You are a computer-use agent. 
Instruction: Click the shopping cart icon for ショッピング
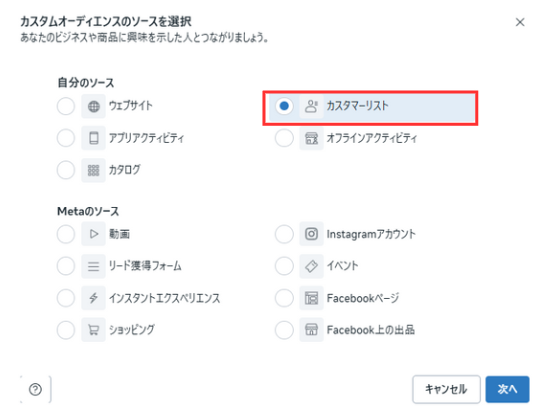94,330
